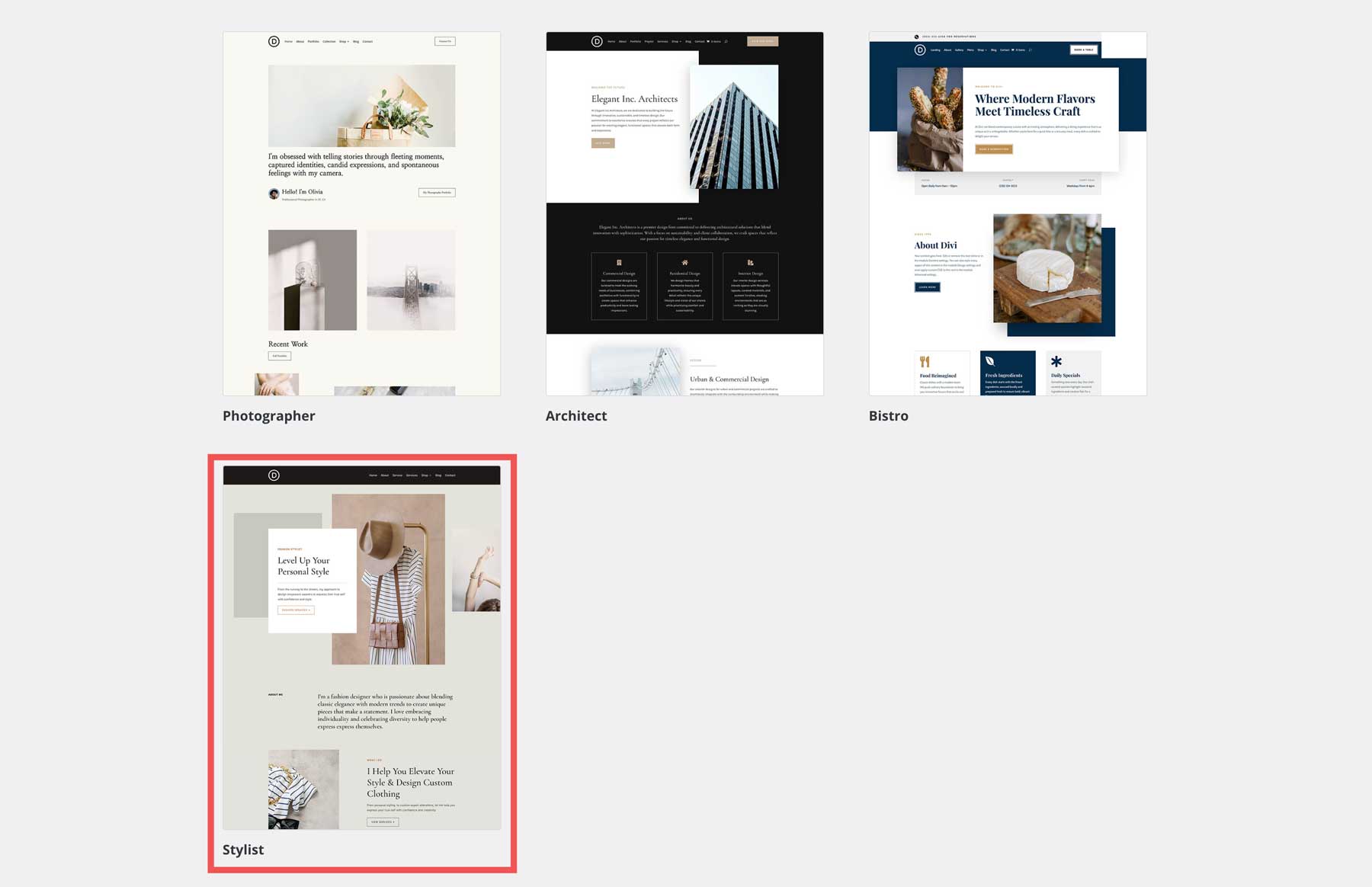Click the Divi logo in the Architect template header
This screenshot has height=887, width=1372.
(597, 42)
